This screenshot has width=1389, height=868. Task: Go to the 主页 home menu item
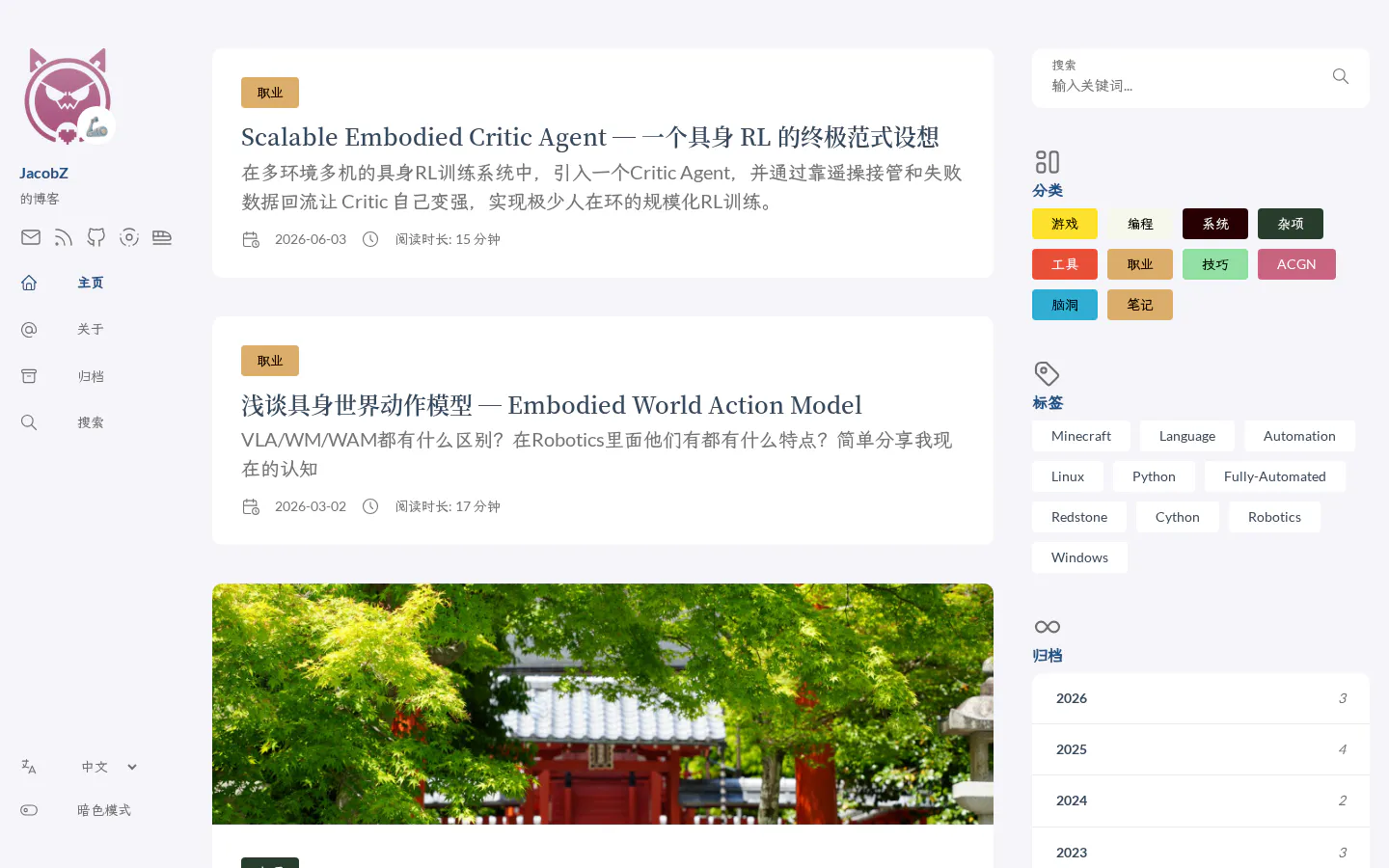pos(63,283)
